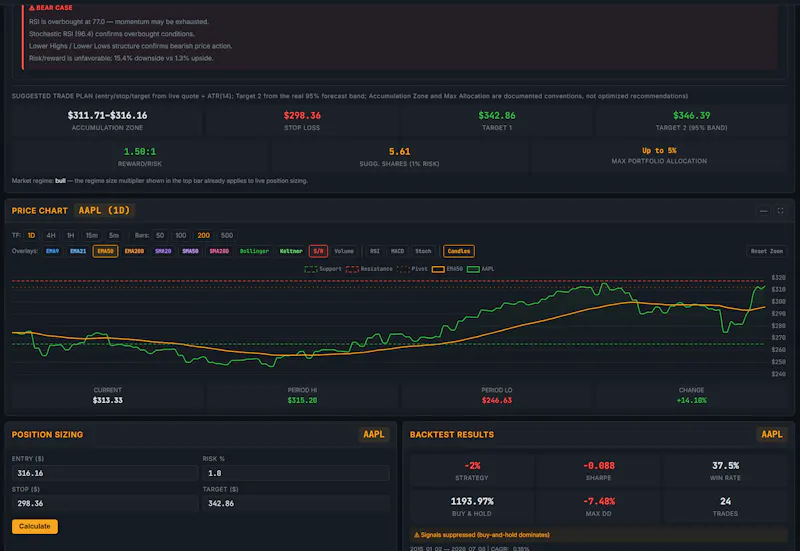Enable the SMA20 overlay
The image size is (800, 551).
tap(163, 251)
